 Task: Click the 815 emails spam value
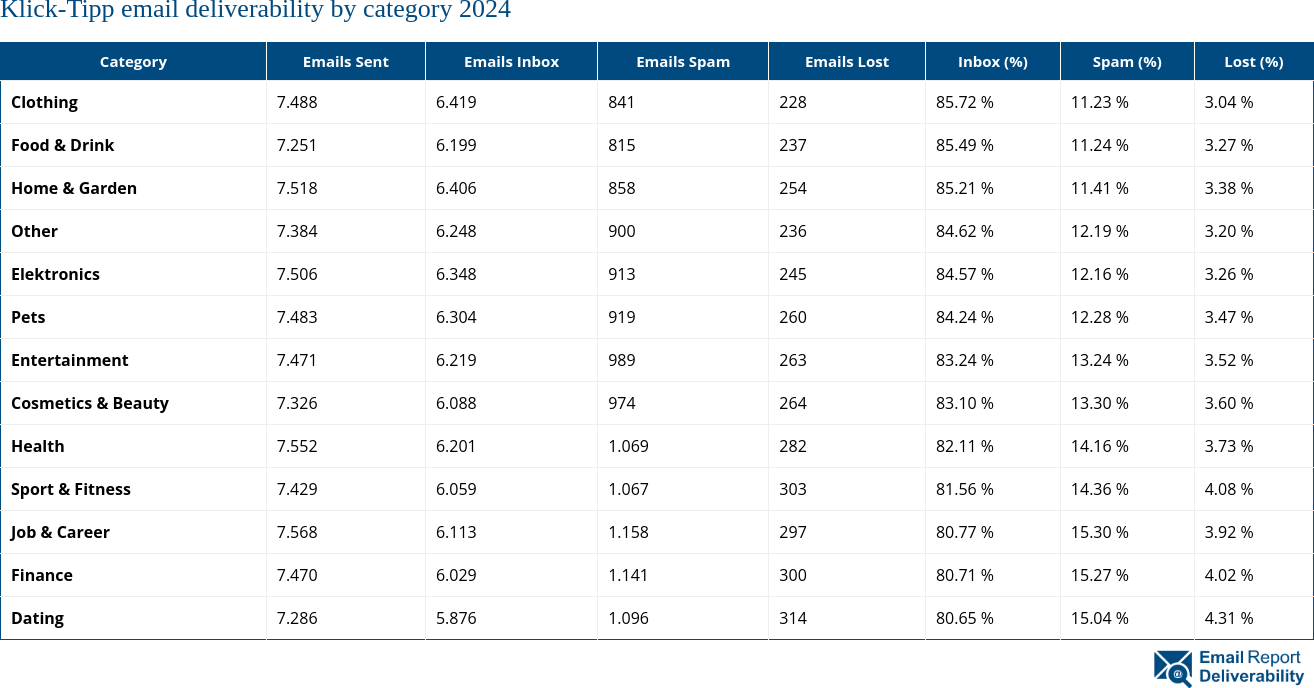(621, 145)
